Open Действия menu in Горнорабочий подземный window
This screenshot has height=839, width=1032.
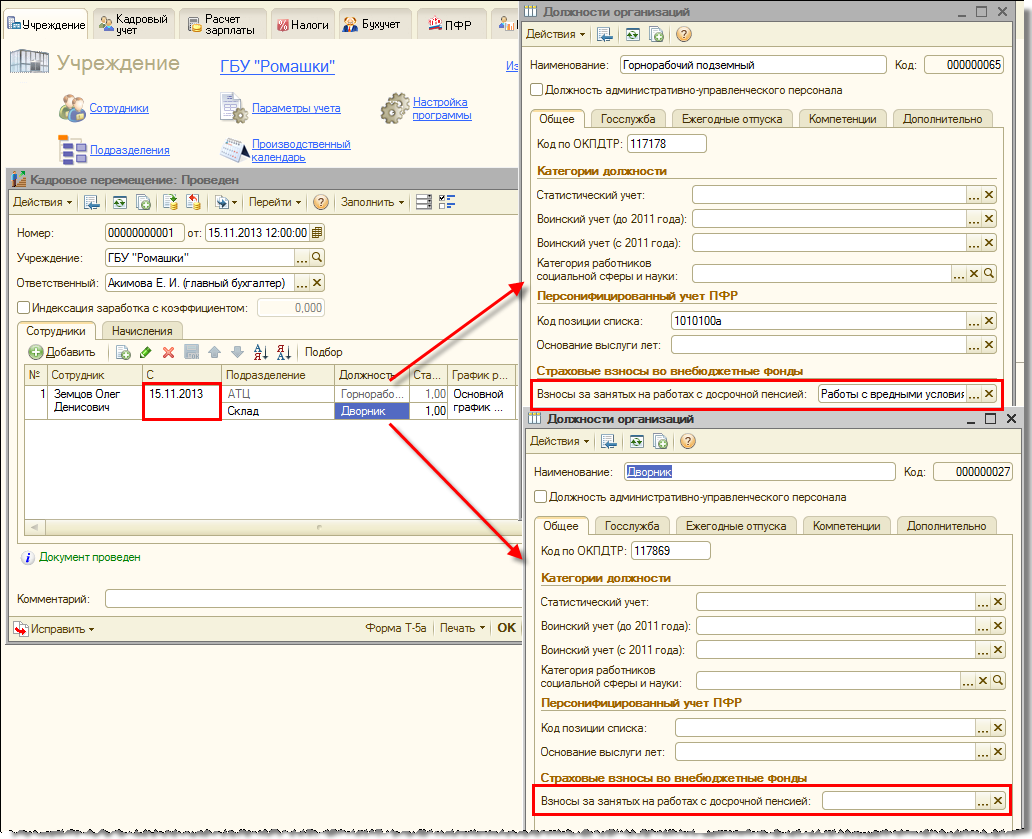555,34
